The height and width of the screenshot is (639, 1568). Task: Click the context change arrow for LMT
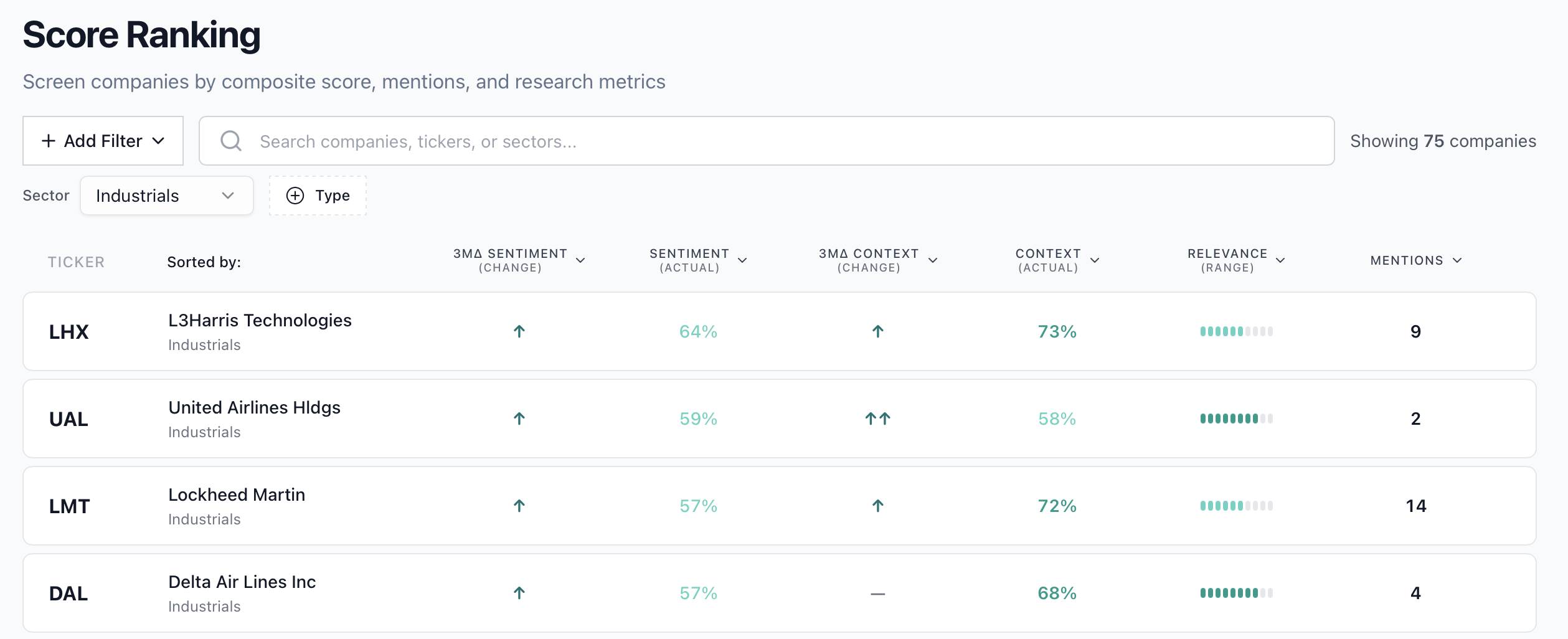click(878, 506)
